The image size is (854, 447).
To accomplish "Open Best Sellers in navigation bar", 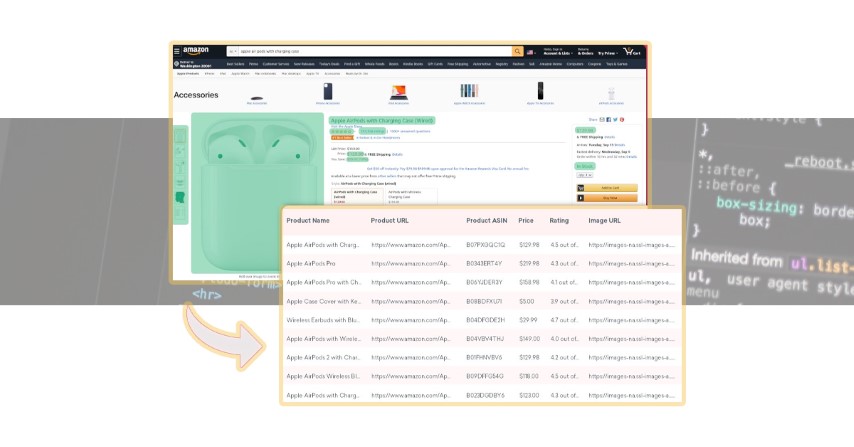I will click(235, 64).
